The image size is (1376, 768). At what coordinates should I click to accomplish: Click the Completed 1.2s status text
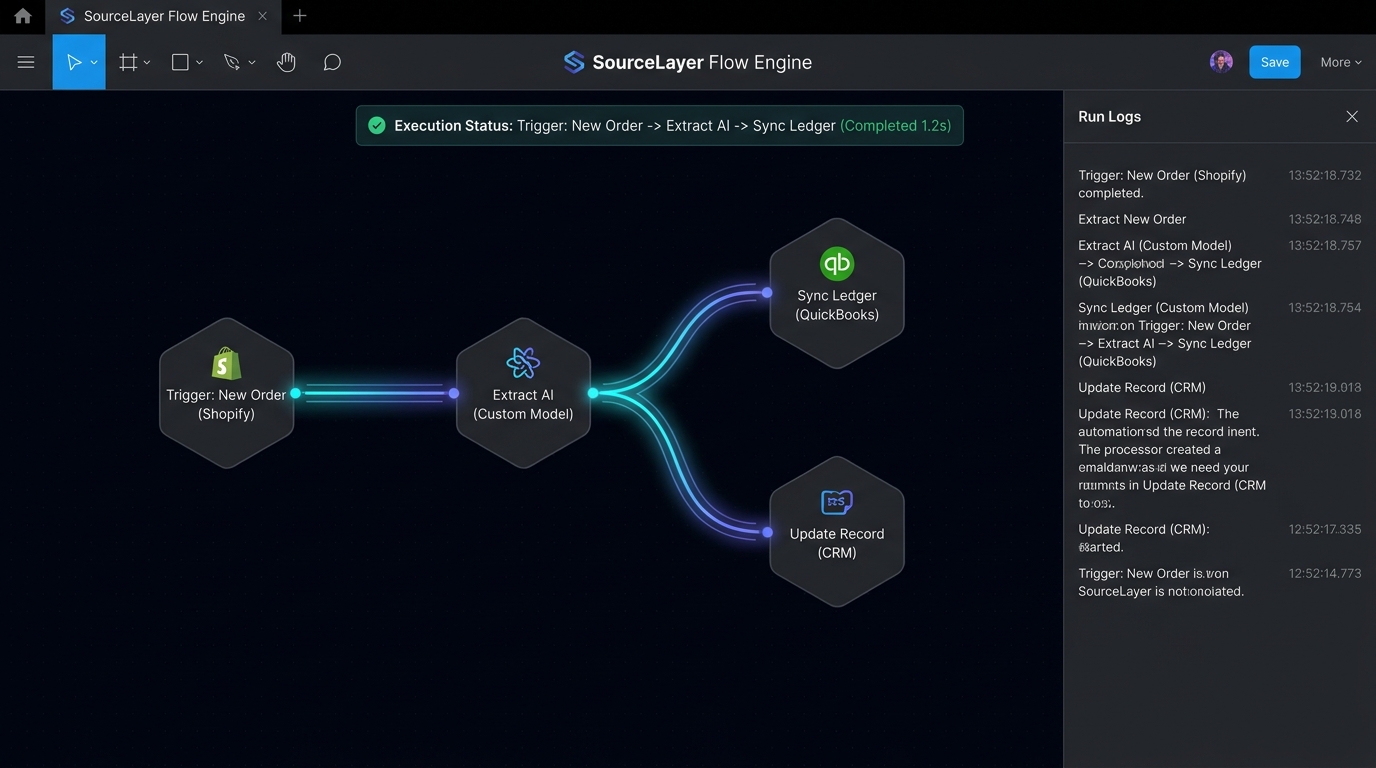pos(895,126)
